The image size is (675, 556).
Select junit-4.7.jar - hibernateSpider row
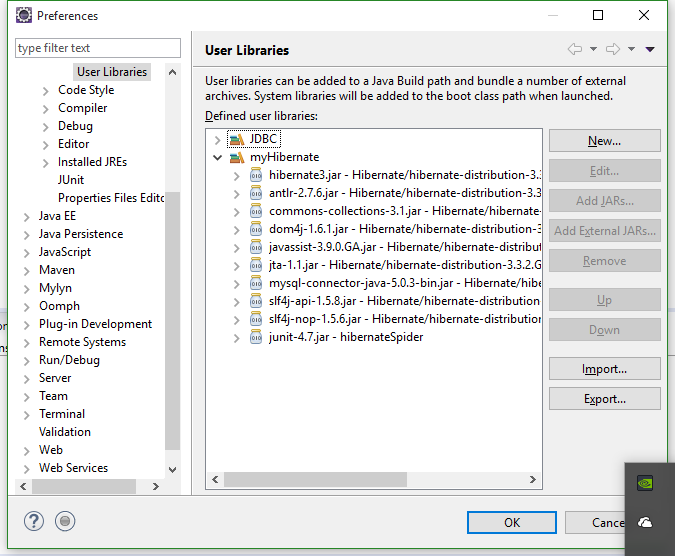(x=346, y=337)
